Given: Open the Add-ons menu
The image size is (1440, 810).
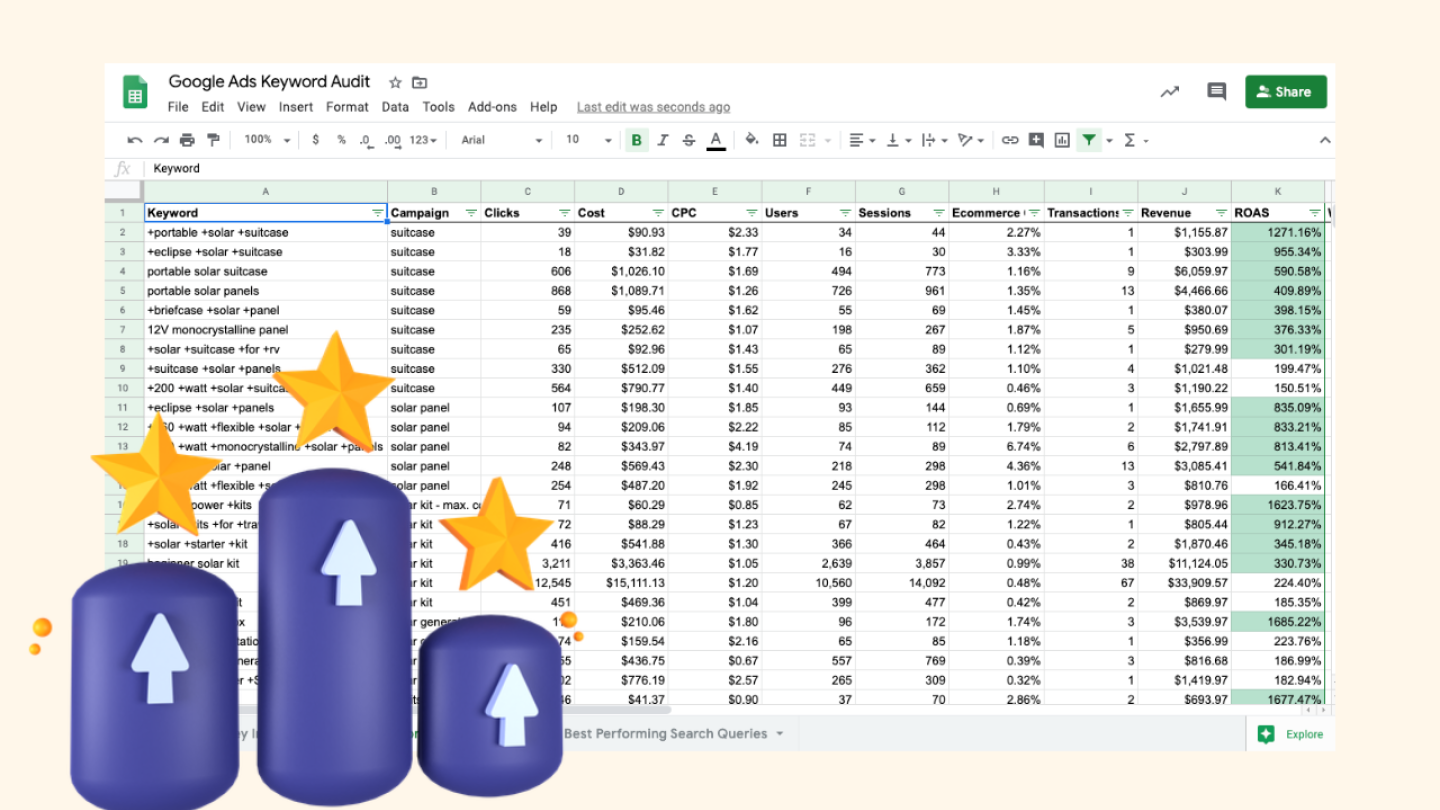Looking at the screenshot, I should pyautogui.click(x=492, y=107).
